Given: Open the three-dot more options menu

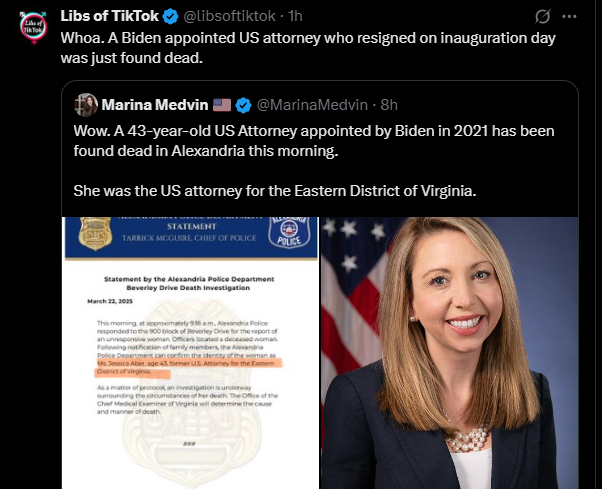Looking at the screenshot, I should [x=569, y=17].
